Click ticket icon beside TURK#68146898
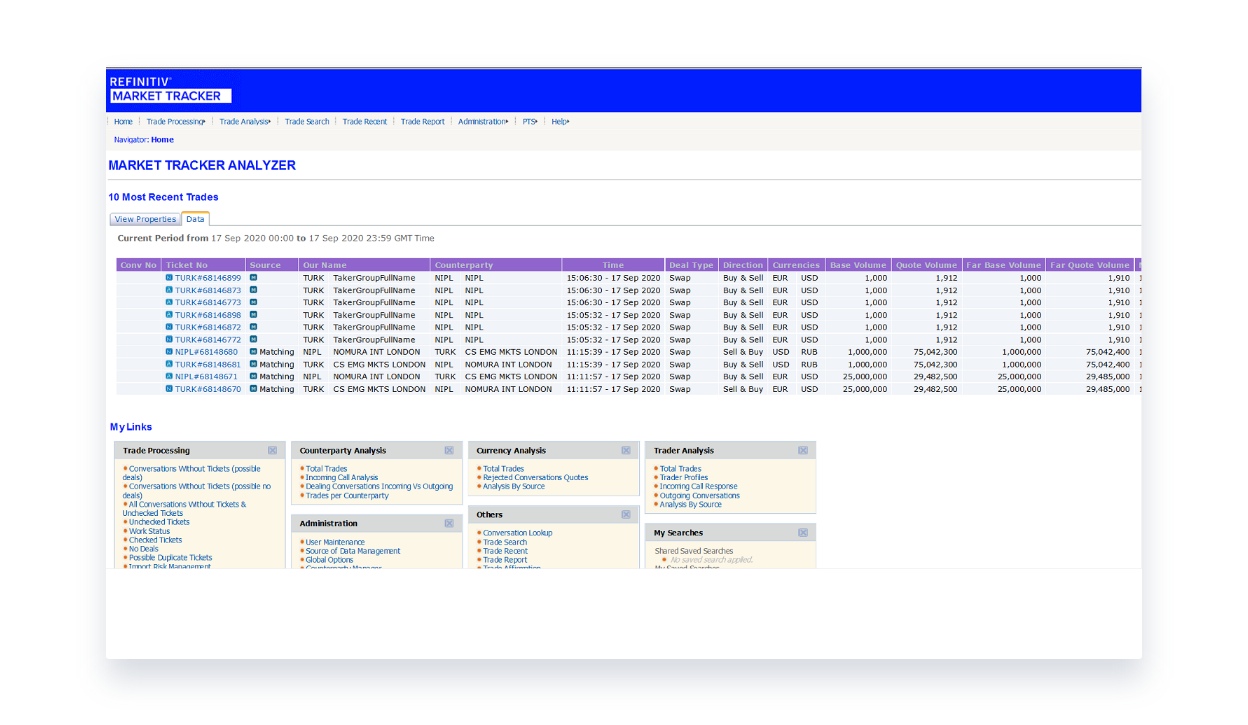Image resolution: width=1248 pixels, height=725 pixels. pyautogui.click(x=169, y=315)
